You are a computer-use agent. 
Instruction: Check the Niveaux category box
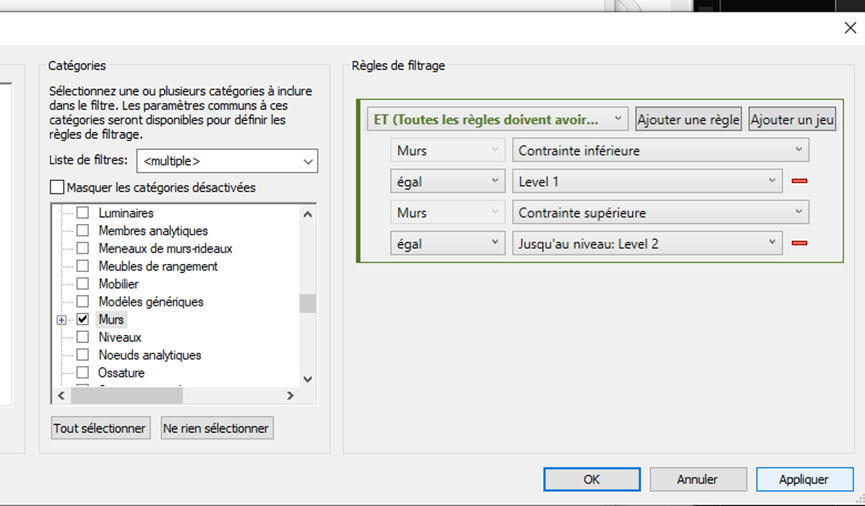83,338
